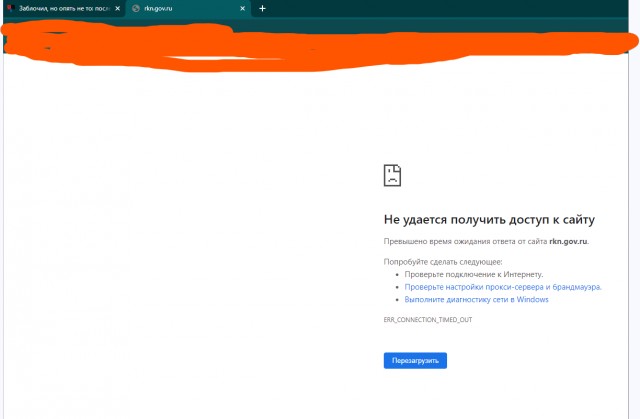The width and height of the screenshot is (640, 419).
Task: Switch to the first tab titled Заблочил
Action: coord(64,8)
